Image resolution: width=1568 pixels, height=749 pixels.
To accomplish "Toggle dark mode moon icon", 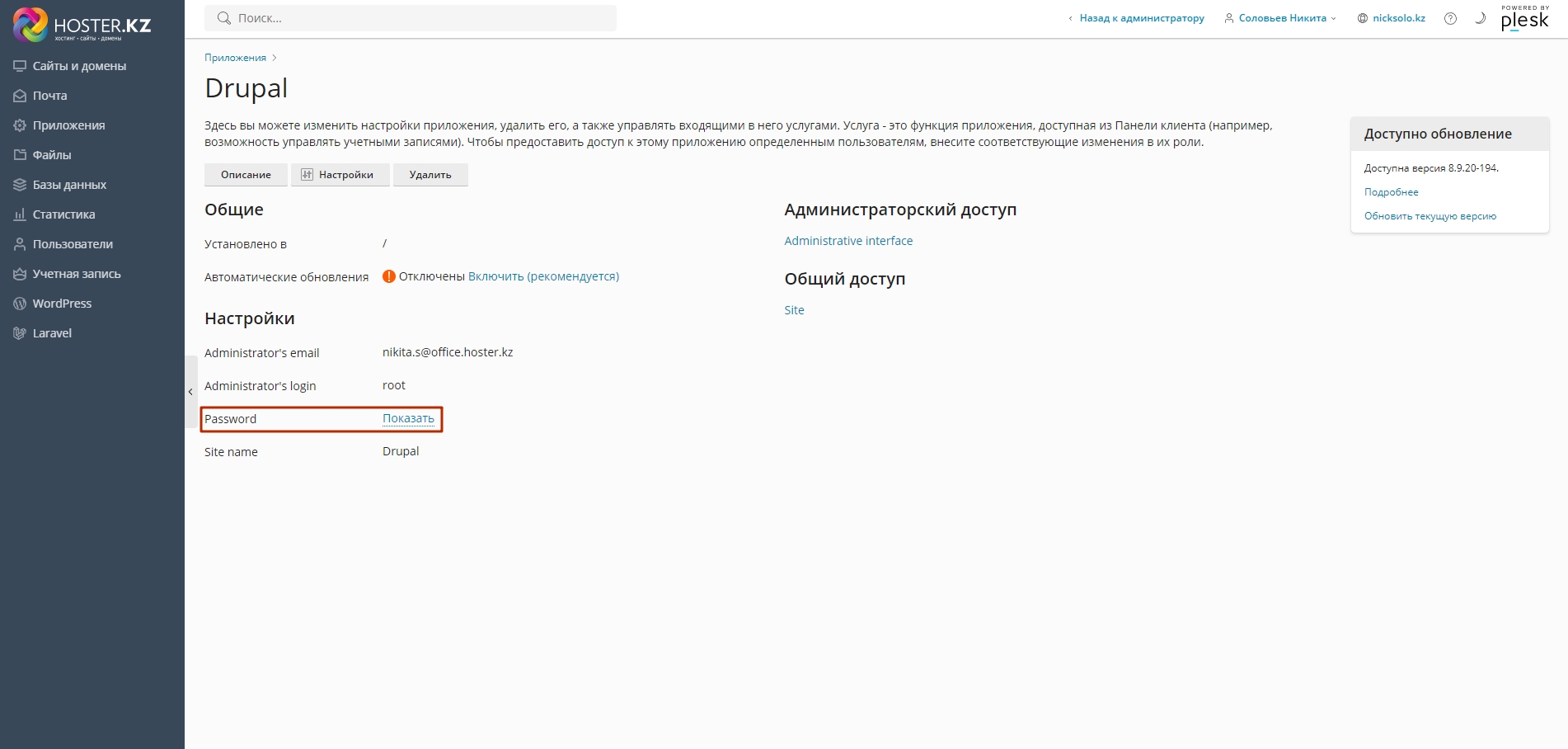I will [1480, 18].
